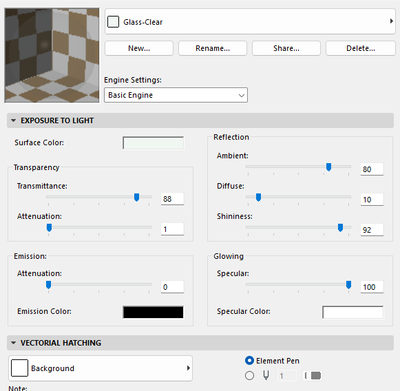400x391 pixels.
Task: Click the Ambient value field showing 80
Action: 372,169
